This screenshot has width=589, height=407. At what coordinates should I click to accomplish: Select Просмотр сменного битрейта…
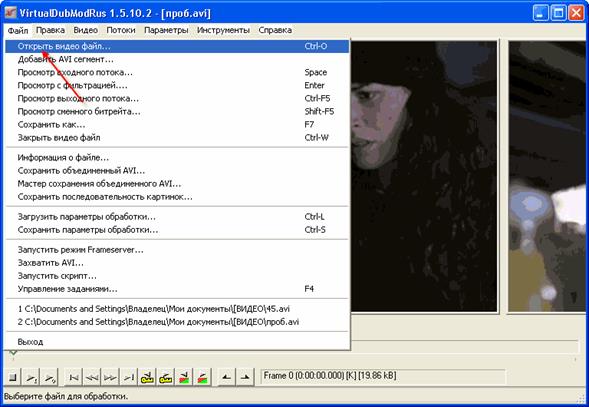(177, 112)
